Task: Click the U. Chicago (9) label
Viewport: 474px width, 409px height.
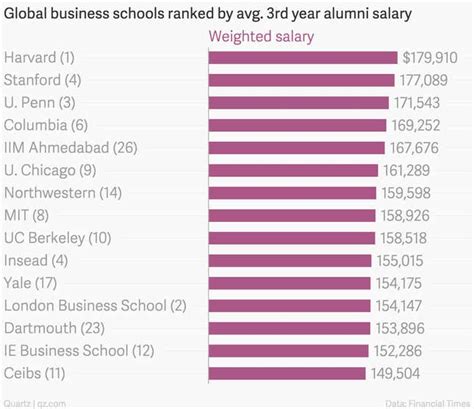Action: pos(50,170)
